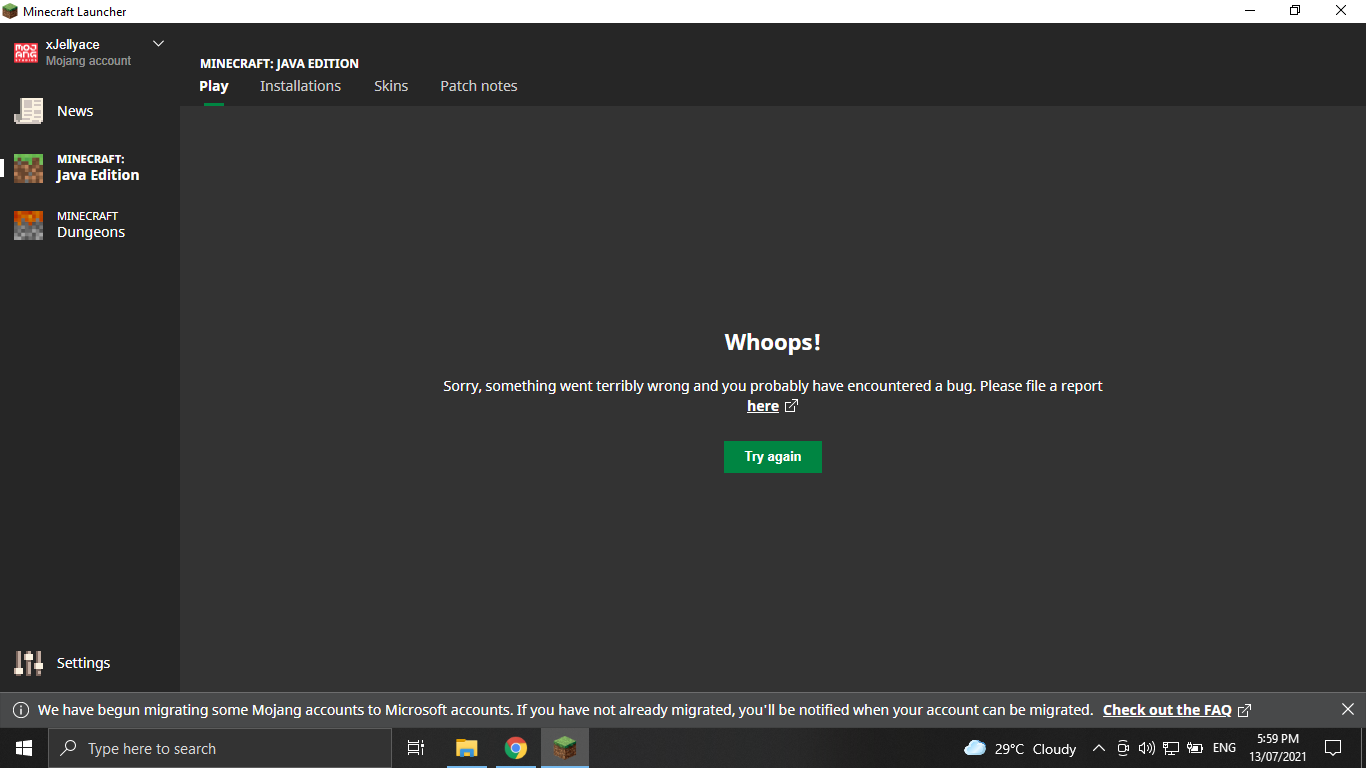The width and height of the screenshot is (1366, 768).
Task: Click the migration notice text in the banner
Action: coord(565,710)
